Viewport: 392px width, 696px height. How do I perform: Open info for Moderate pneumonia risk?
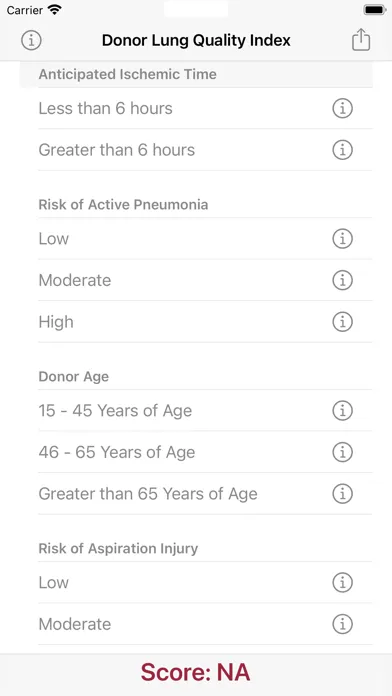(x=342, y=280)
